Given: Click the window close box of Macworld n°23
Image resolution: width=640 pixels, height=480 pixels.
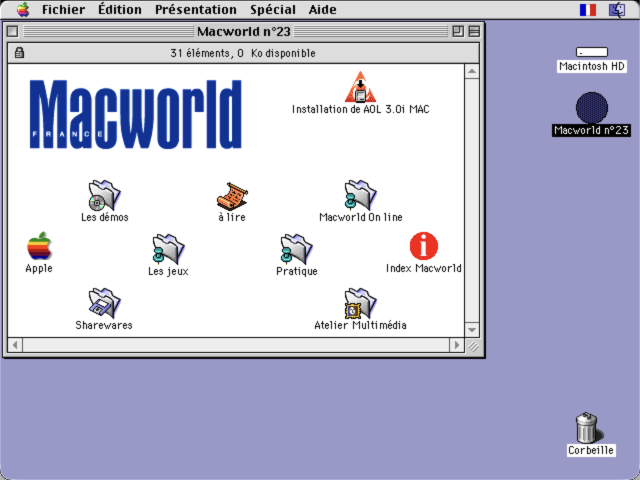Looking at the screenshot, I should 13,31.
